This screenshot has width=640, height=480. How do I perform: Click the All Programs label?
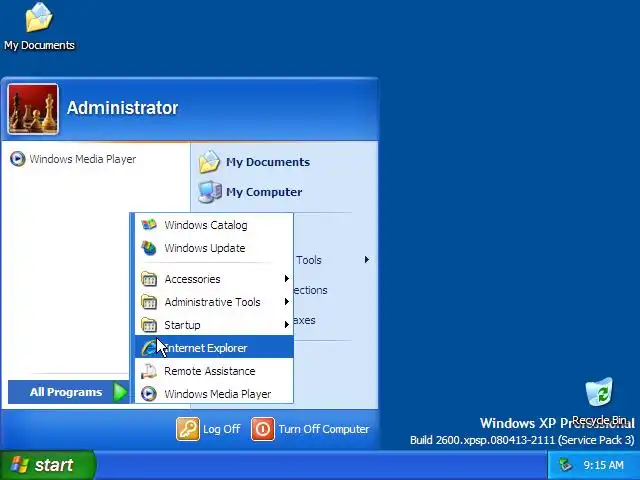tap(66, 392)
